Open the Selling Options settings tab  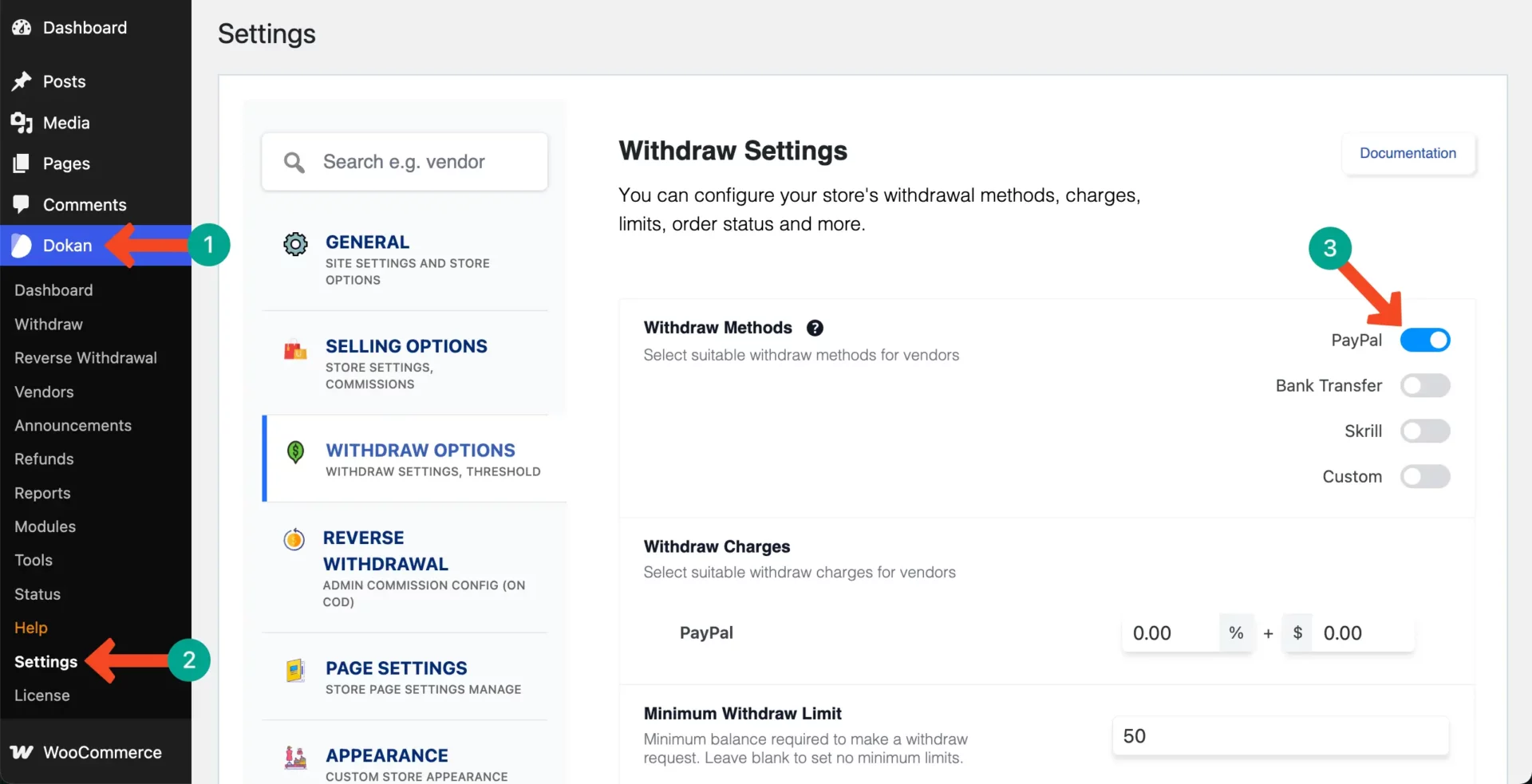tap(405, 364)
